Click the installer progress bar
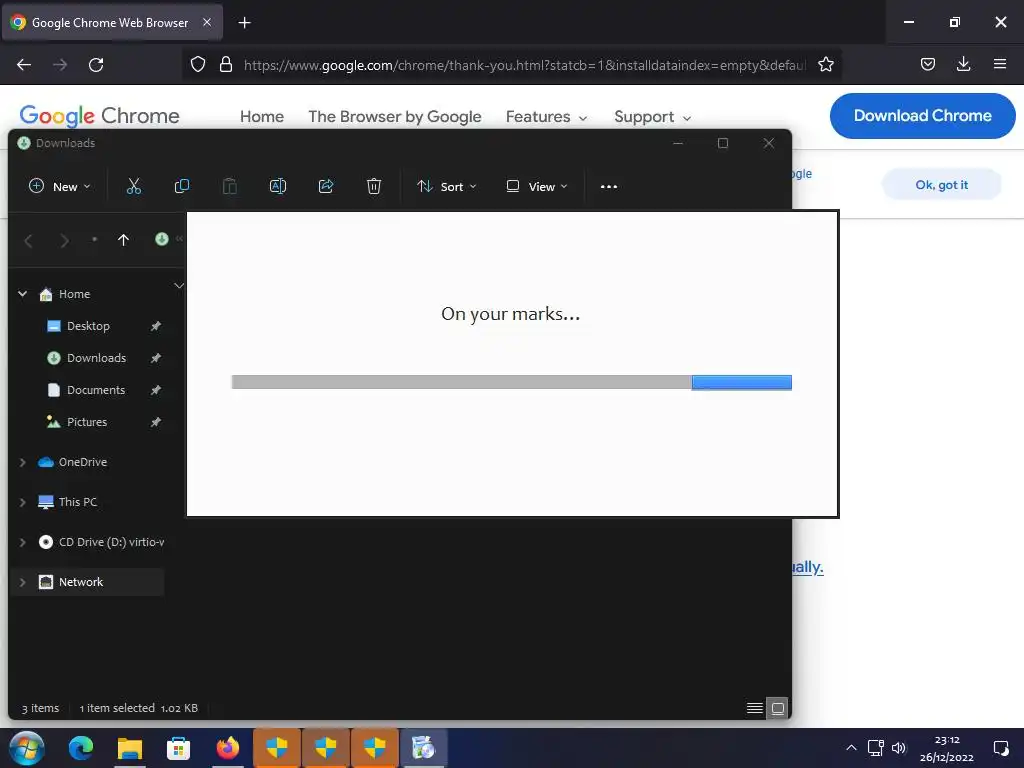Screen dimensions: 1024x768 [511, 382]
